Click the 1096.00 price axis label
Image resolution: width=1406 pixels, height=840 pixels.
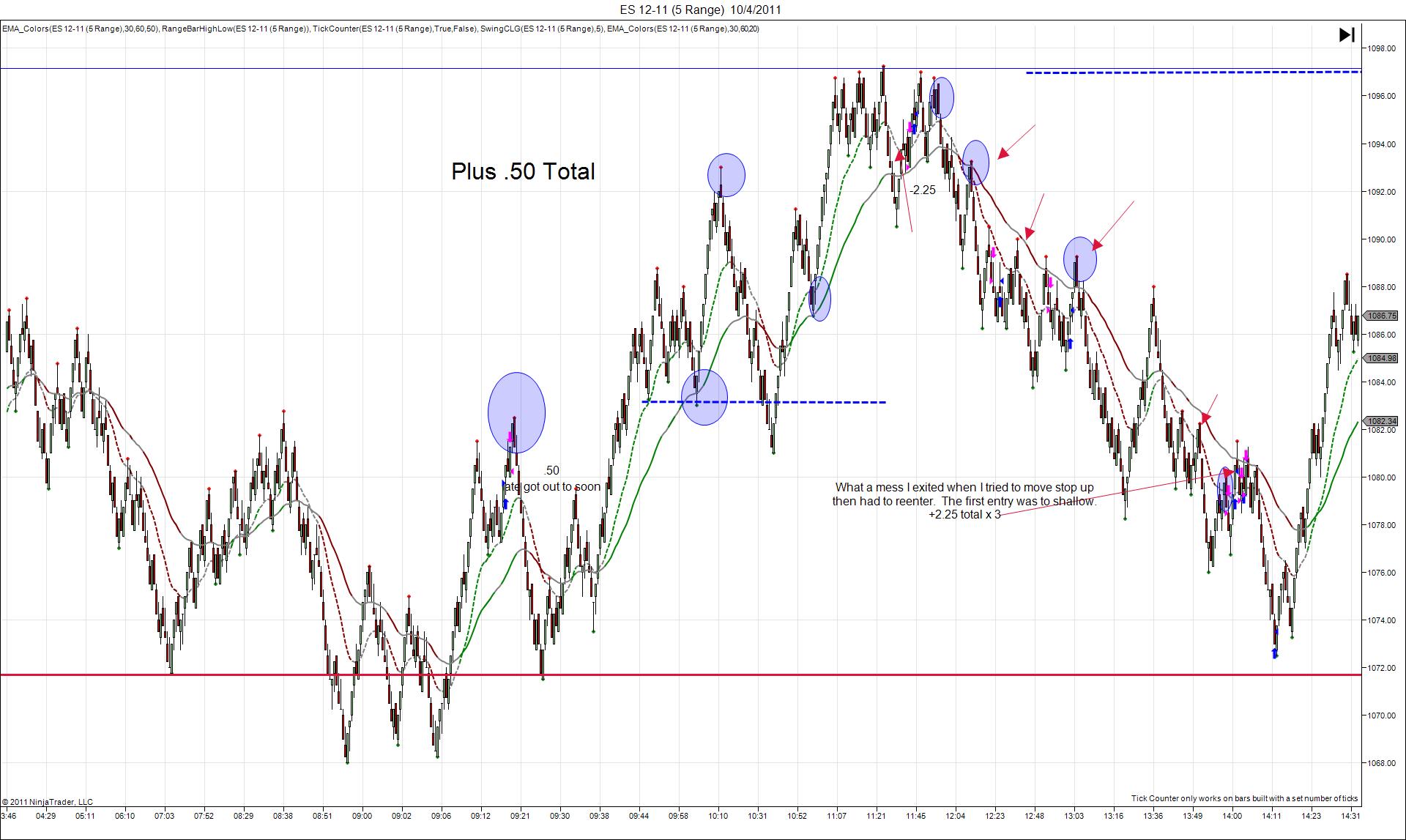click(1382, 96)
